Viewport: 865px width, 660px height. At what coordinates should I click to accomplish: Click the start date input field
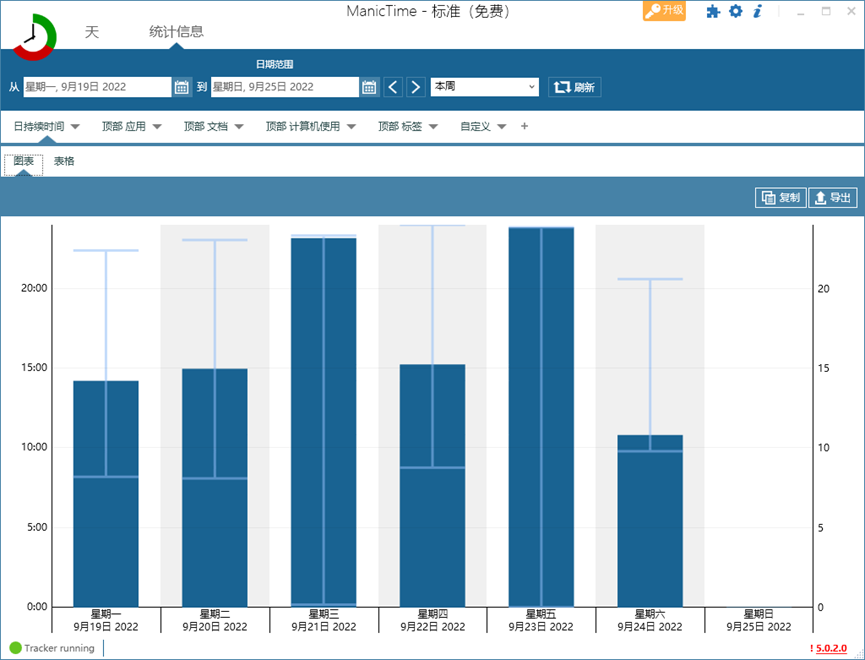click(x=96, y=87)
